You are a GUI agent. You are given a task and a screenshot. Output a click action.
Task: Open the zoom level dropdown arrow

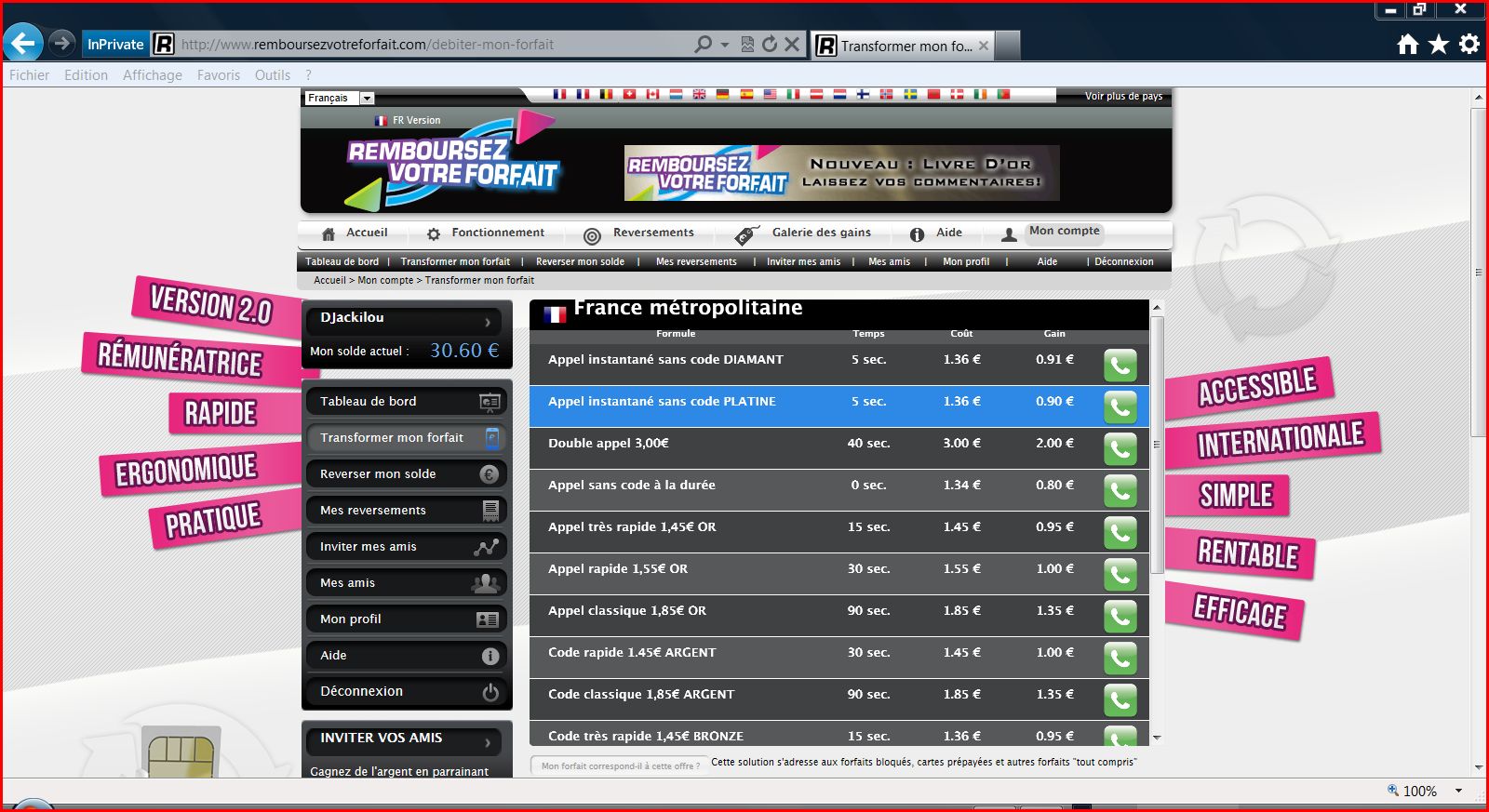coord(1458,791)
